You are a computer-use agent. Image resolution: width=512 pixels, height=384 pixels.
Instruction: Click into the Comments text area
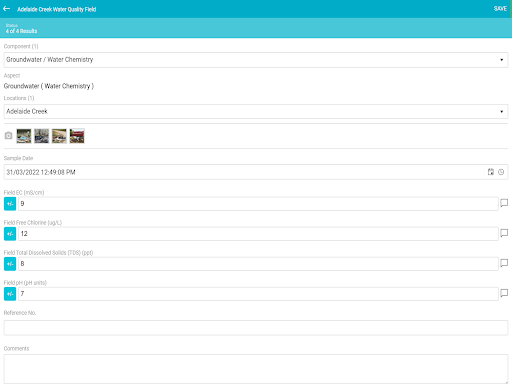[x=256, y=369]
